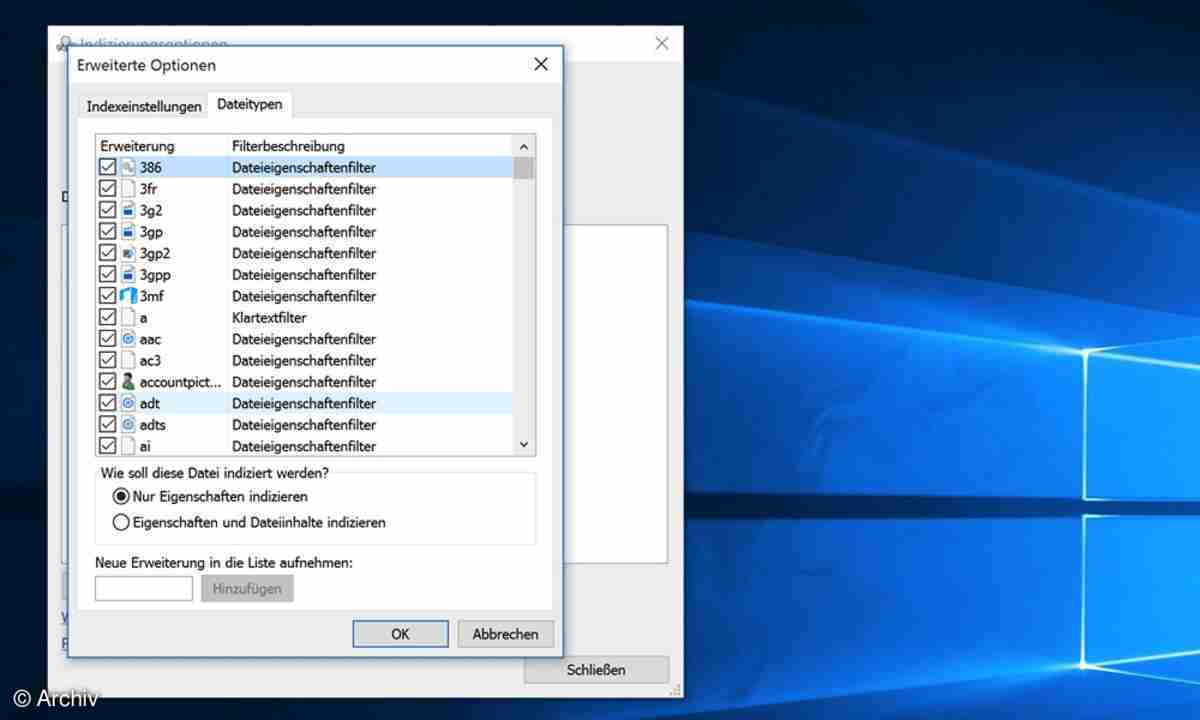This screenshot has width=1200, height=720.
Task: Choose Eigenschaften und Dateiinhalte indizieren
Action: (x=122, y=522)
